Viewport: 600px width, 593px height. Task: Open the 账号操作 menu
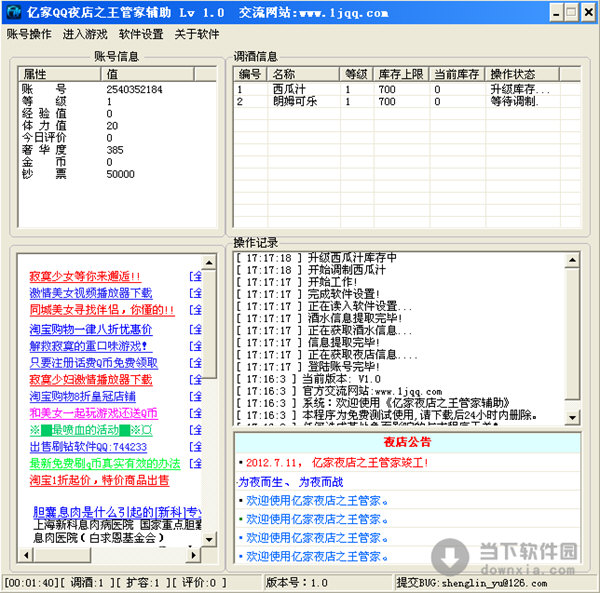[29, 34]
